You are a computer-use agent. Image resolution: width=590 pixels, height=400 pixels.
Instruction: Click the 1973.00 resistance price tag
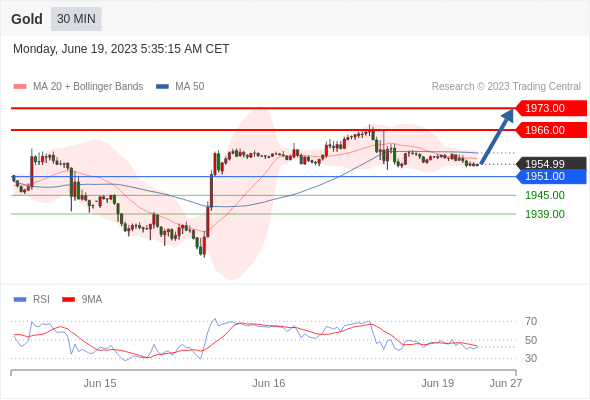coord(551,108)
